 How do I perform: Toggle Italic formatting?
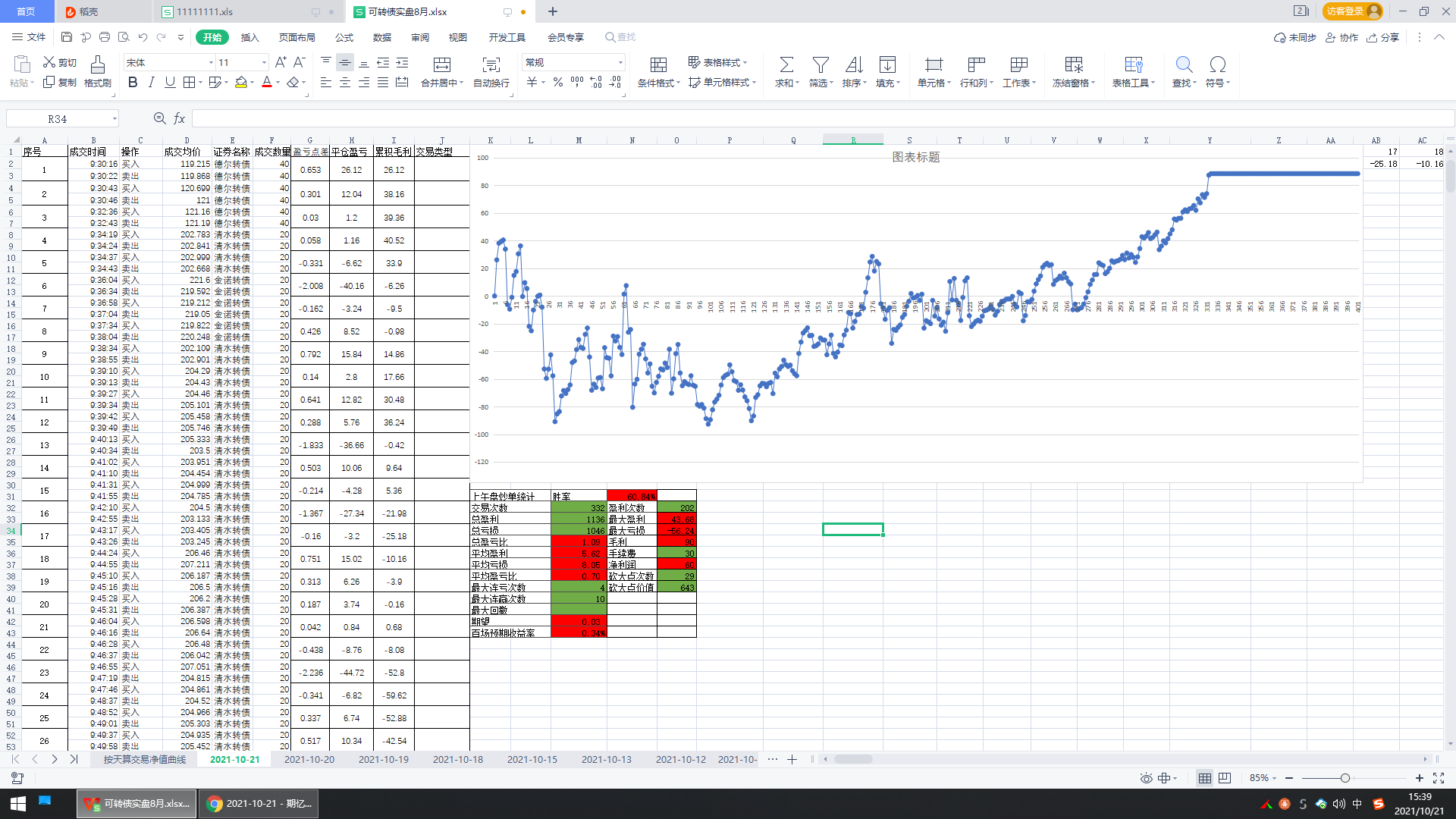pyautogui.click(x=151, y=82)
